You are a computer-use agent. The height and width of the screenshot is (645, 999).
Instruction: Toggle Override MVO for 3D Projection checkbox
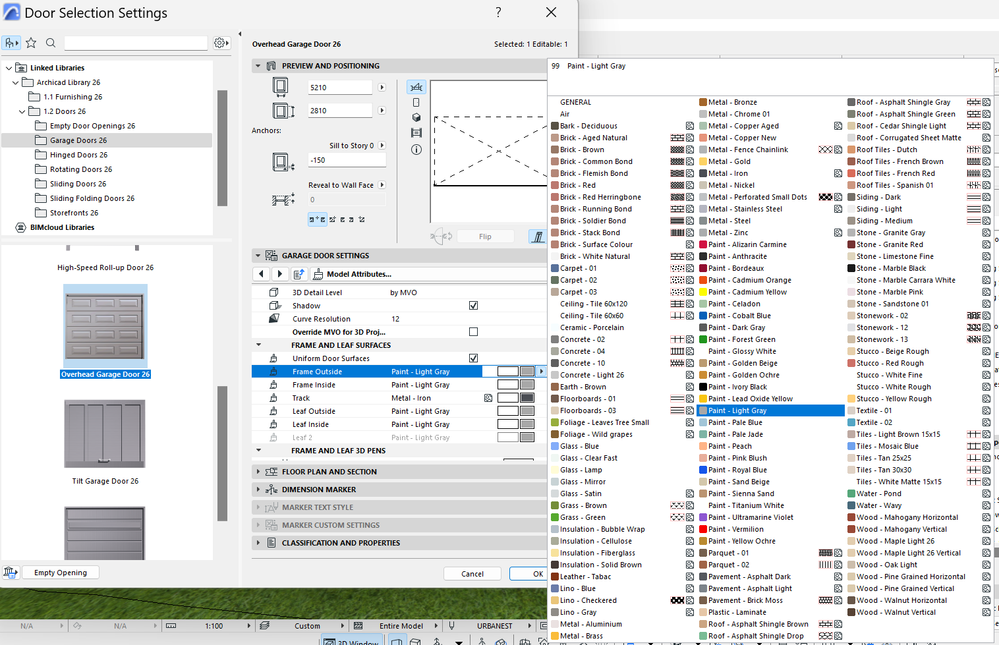tap(473, 331)
